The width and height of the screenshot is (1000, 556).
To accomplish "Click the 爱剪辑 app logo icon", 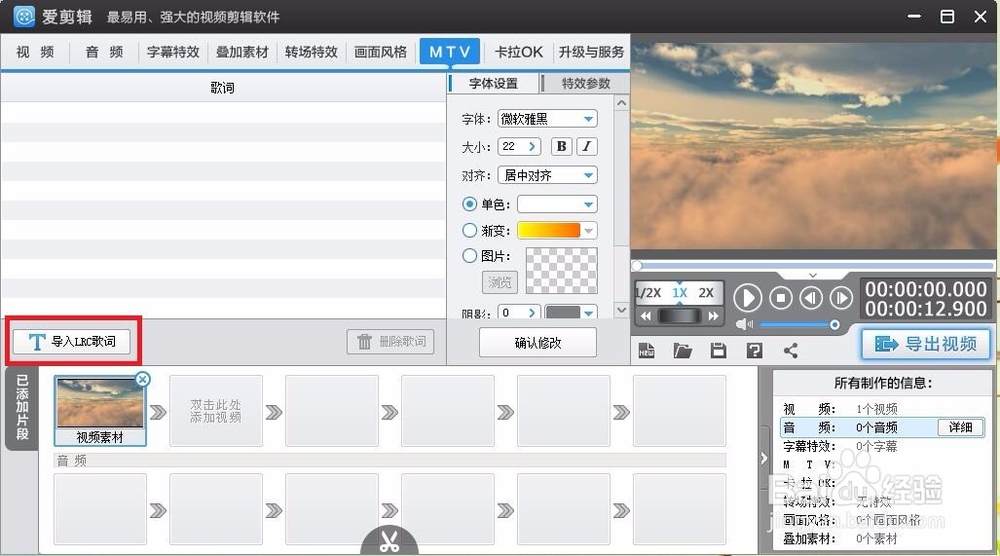I will [x=24, y=16].
